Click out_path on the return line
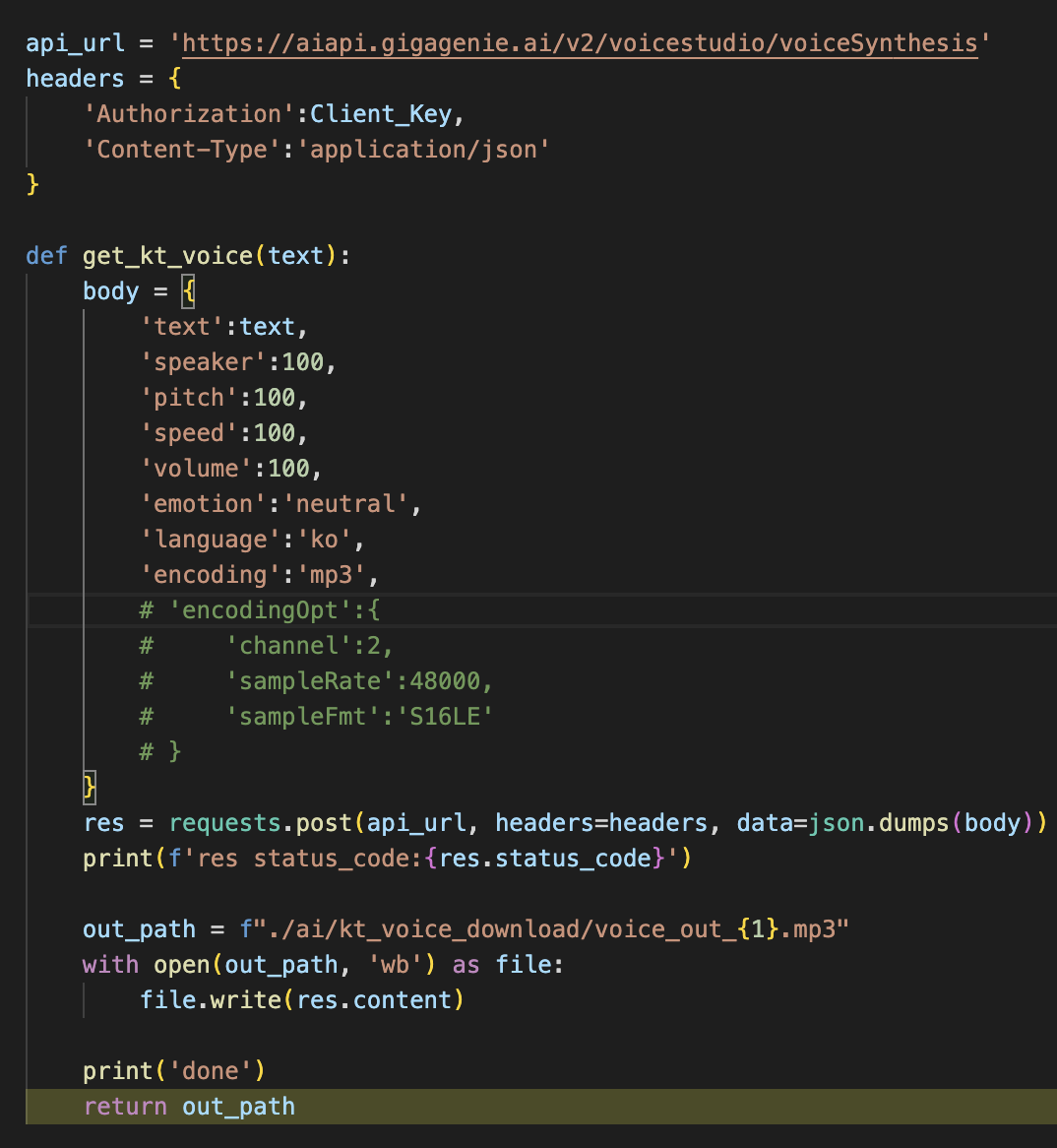This screenshot has width=1057, height=1148. pos(238,1107)
